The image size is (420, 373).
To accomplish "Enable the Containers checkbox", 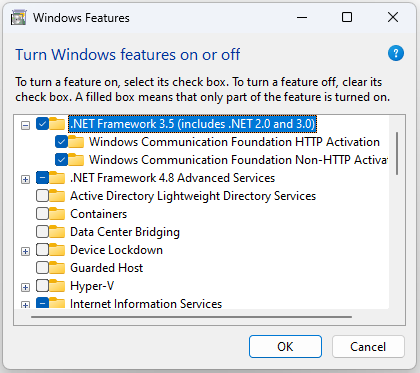I will click(42, 214).
